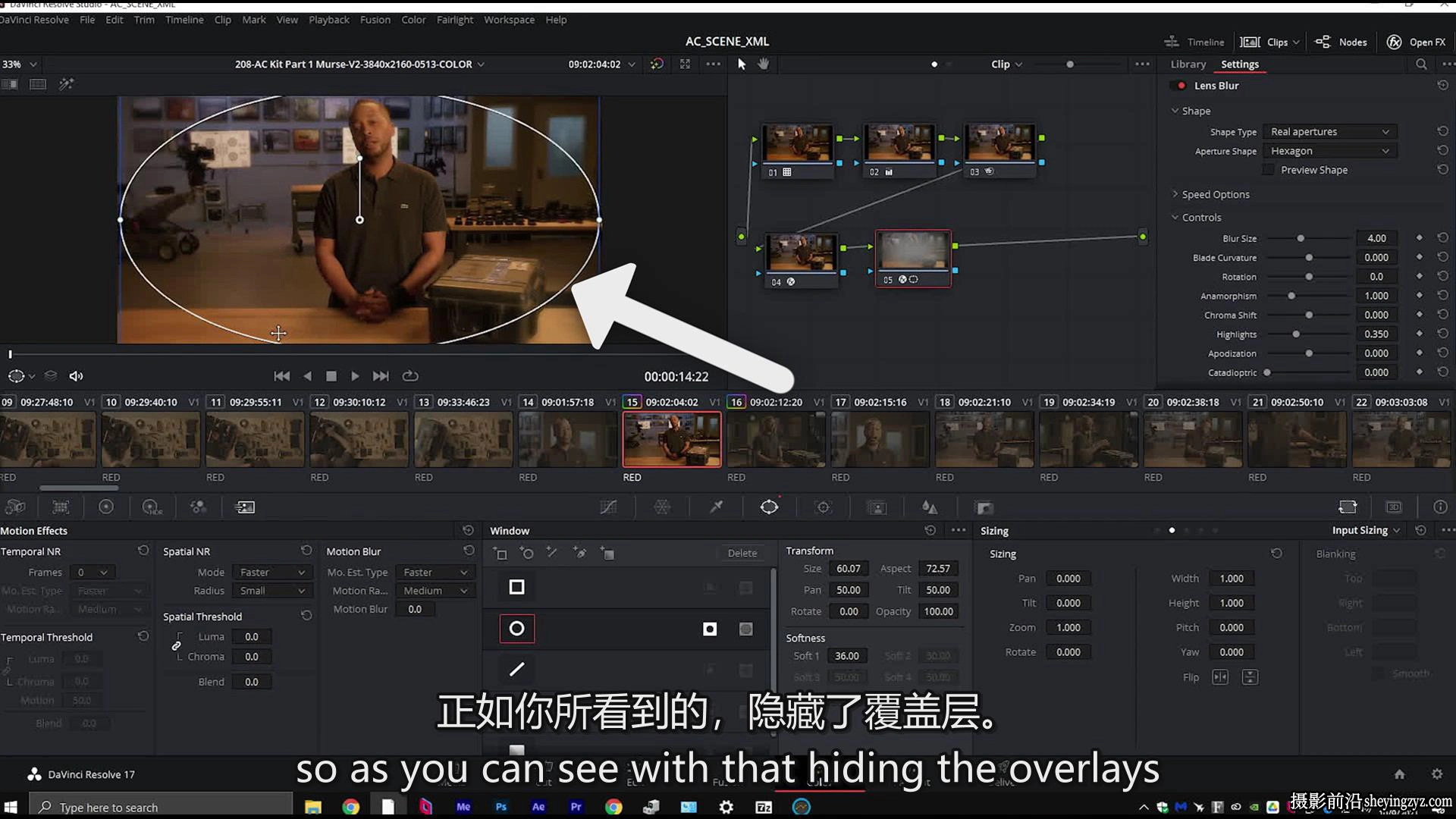Screen dimensions: 1456x819
Task: Activate the circle window shape
Action: (x=516, y=629)
